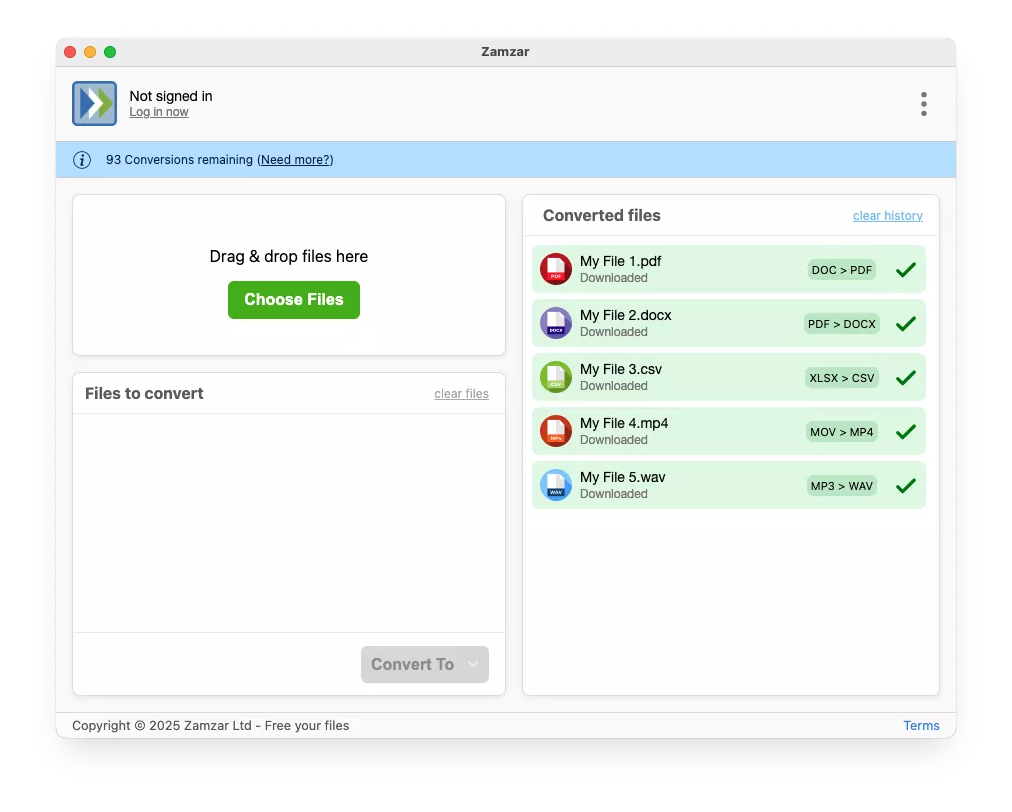Click the blue WAV file icon

(x=556, y=485)
